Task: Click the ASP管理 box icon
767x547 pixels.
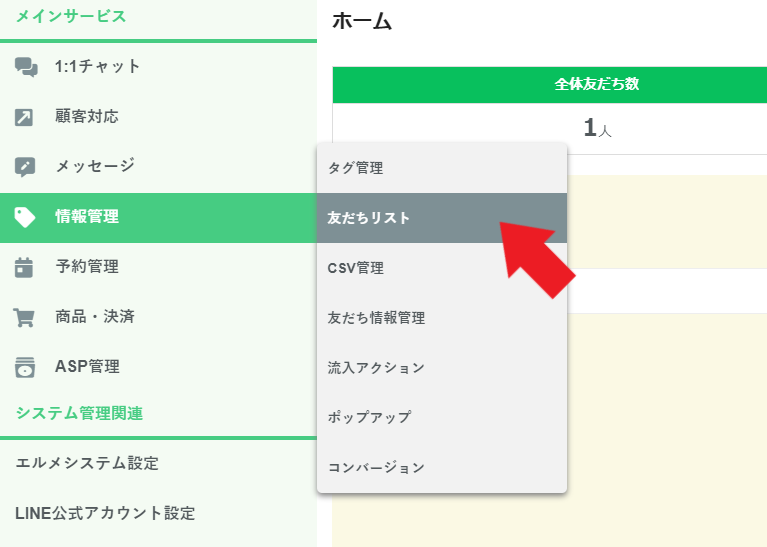Action: click(25, 367)
